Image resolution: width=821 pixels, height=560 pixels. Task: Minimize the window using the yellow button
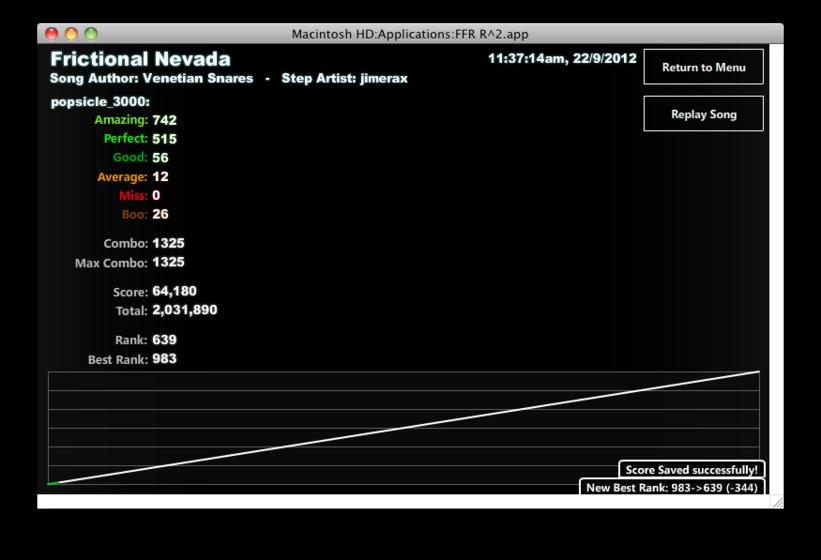(71, 34)
